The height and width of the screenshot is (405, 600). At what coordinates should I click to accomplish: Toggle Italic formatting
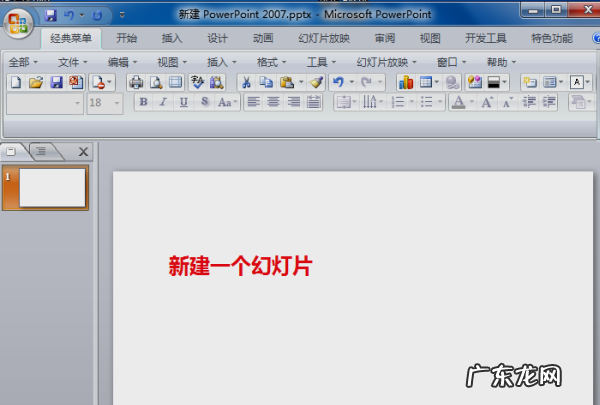163,102
